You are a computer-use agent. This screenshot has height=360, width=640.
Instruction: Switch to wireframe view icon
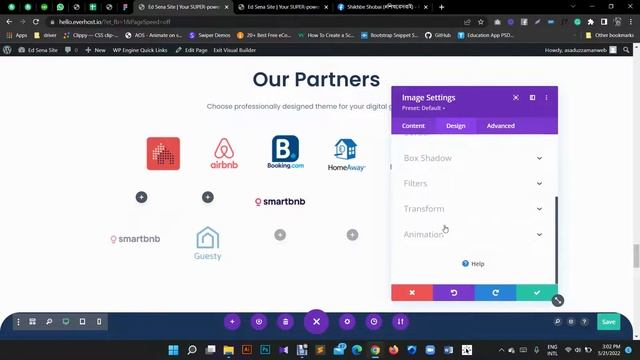32,322
